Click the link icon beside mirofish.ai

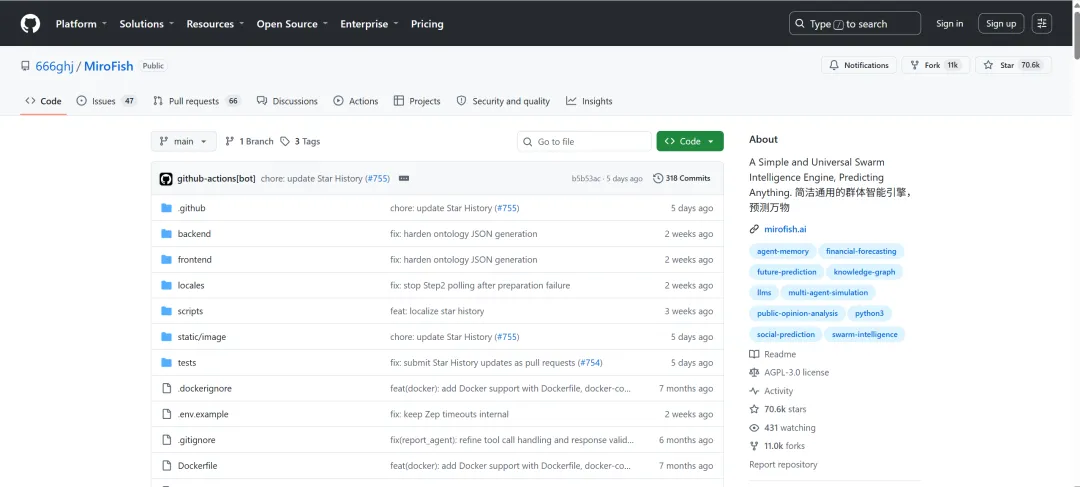pyautogui.click(x=754, y=229)
